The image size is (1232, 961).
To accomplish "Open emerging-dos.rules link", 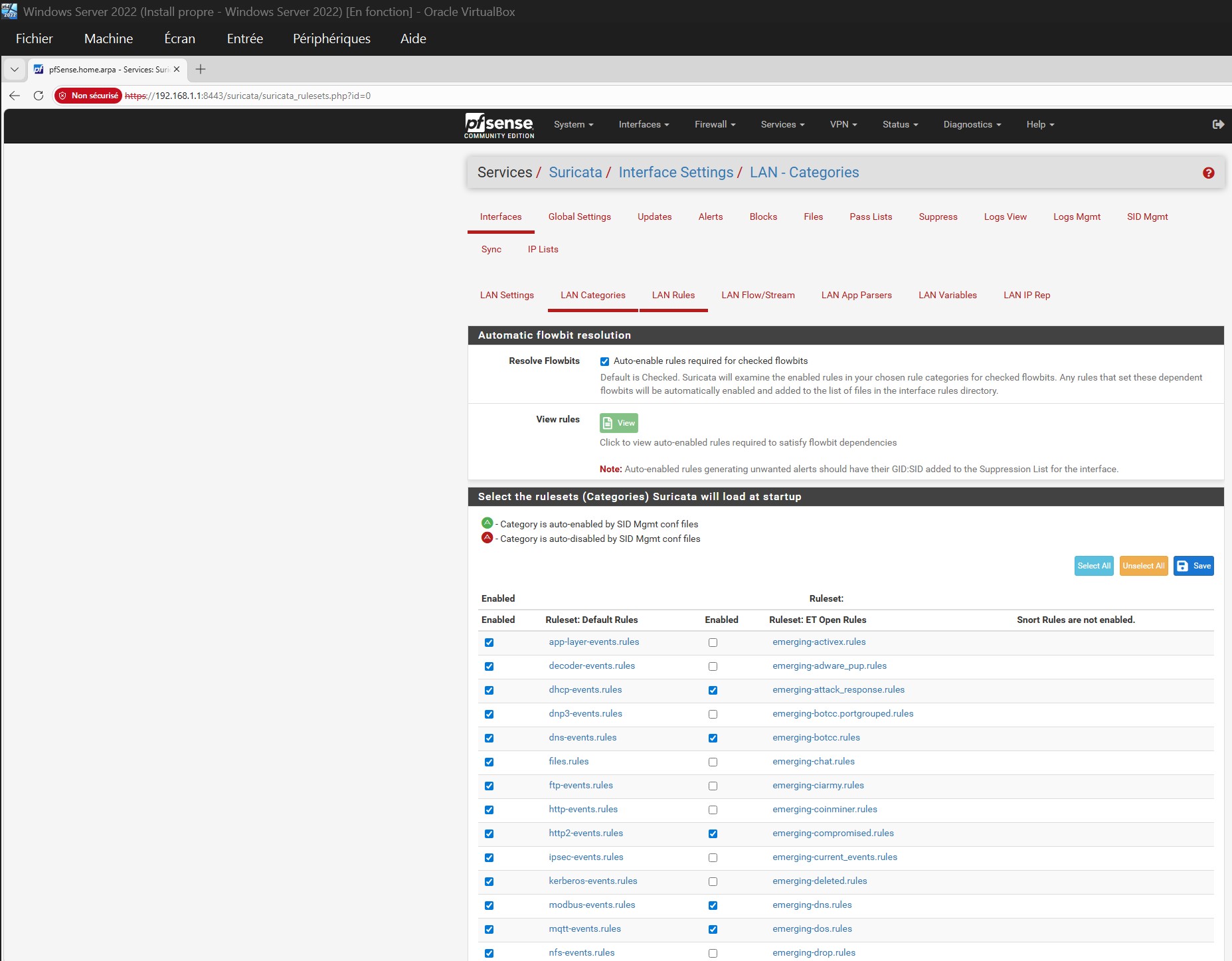I will (812, 929).
